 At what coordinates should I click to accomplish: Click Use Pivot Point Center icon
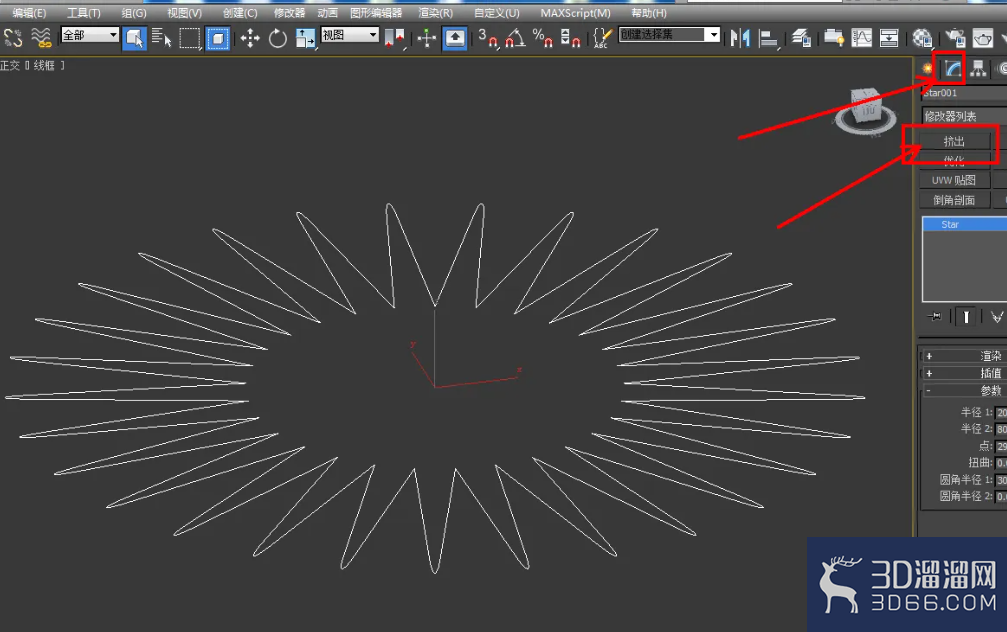pos(394,39)
